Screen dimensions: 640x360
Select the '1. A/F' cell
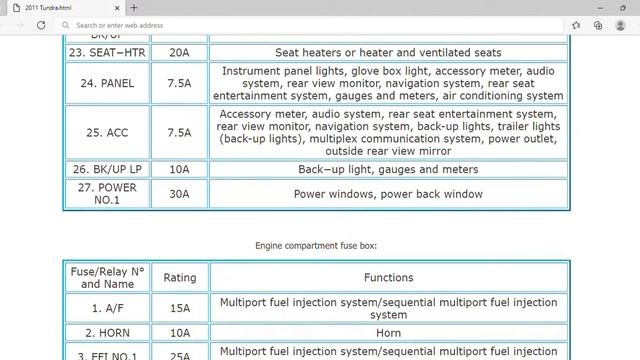point(107,308)
